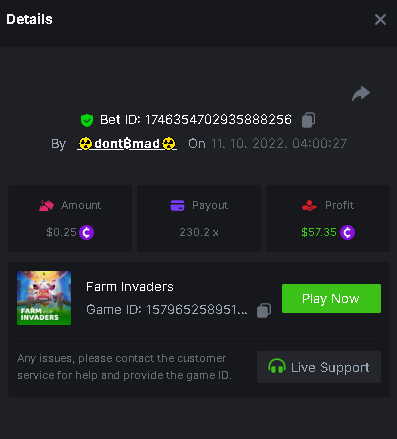Copy the Game ID to clipboard
This screenshot has width=397, height=439.
point(264,310)
